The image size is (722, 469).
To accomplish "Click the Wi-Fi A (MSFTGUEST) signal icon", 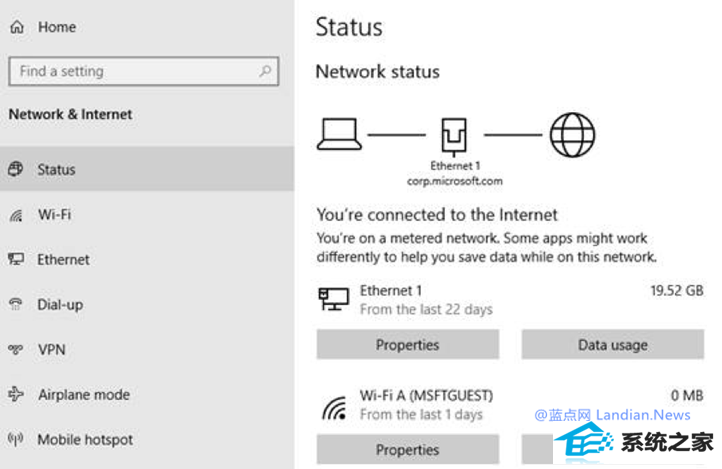I will (334, 408).
